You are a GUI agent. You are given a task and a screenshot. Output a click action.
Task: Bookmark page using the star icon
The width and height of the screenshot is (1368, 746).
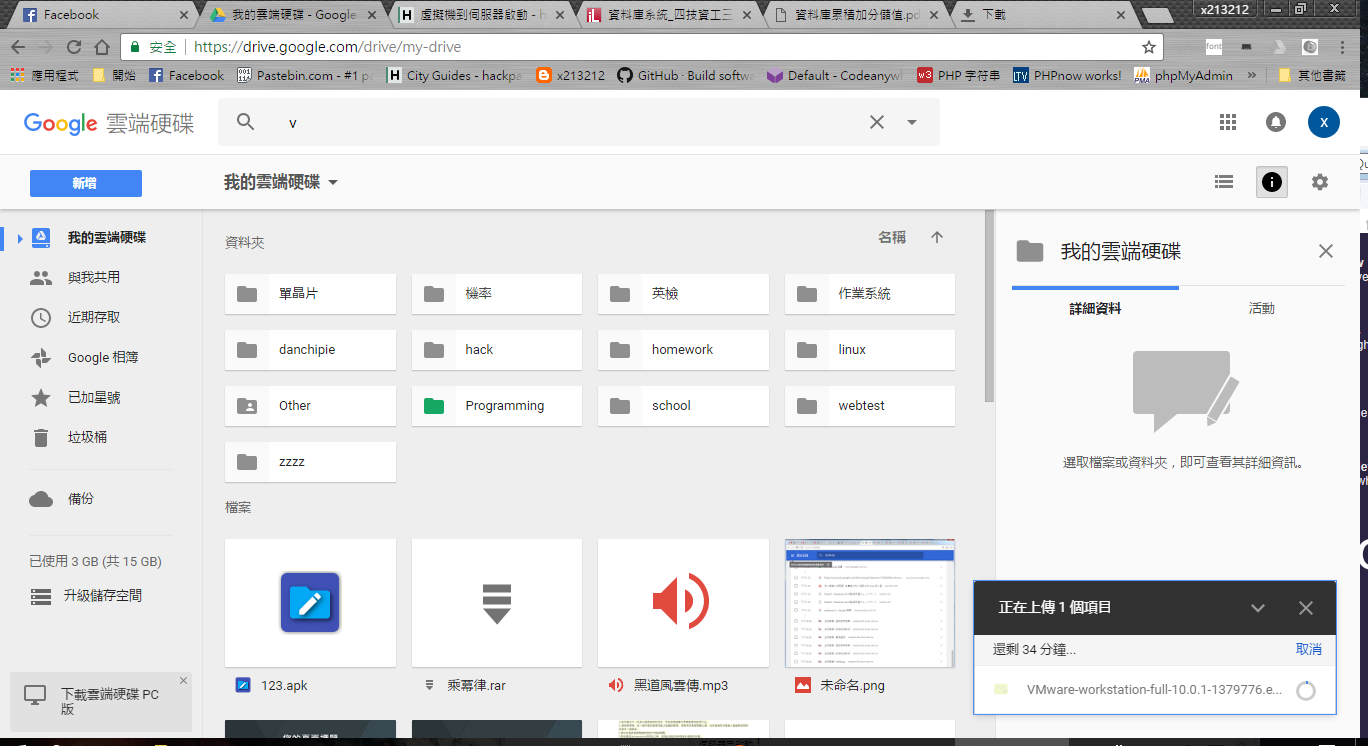click(x=1149, y=47)
